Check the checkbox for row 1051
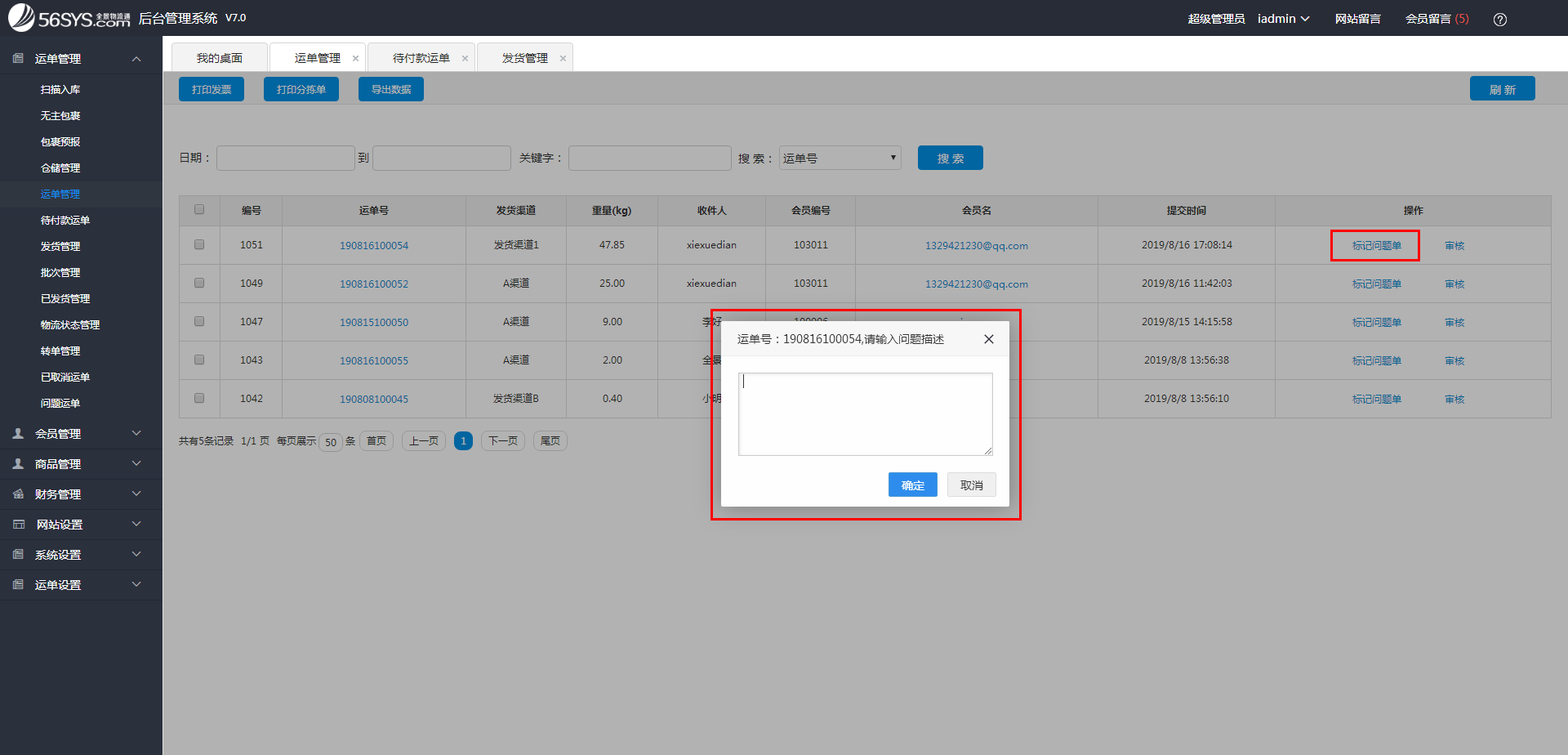The height and width of the screenshot is (755, 1568). click(198, 245)
